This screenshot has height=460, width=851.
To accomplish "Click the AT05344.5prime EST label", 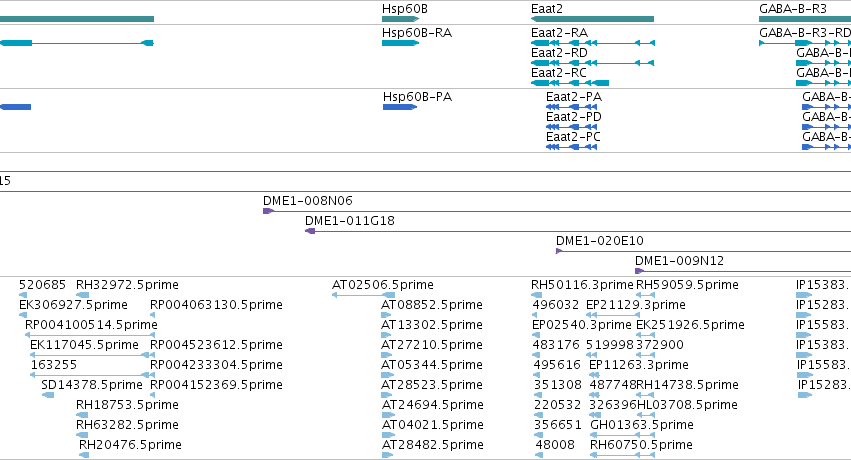I will [x=432, y=365].
